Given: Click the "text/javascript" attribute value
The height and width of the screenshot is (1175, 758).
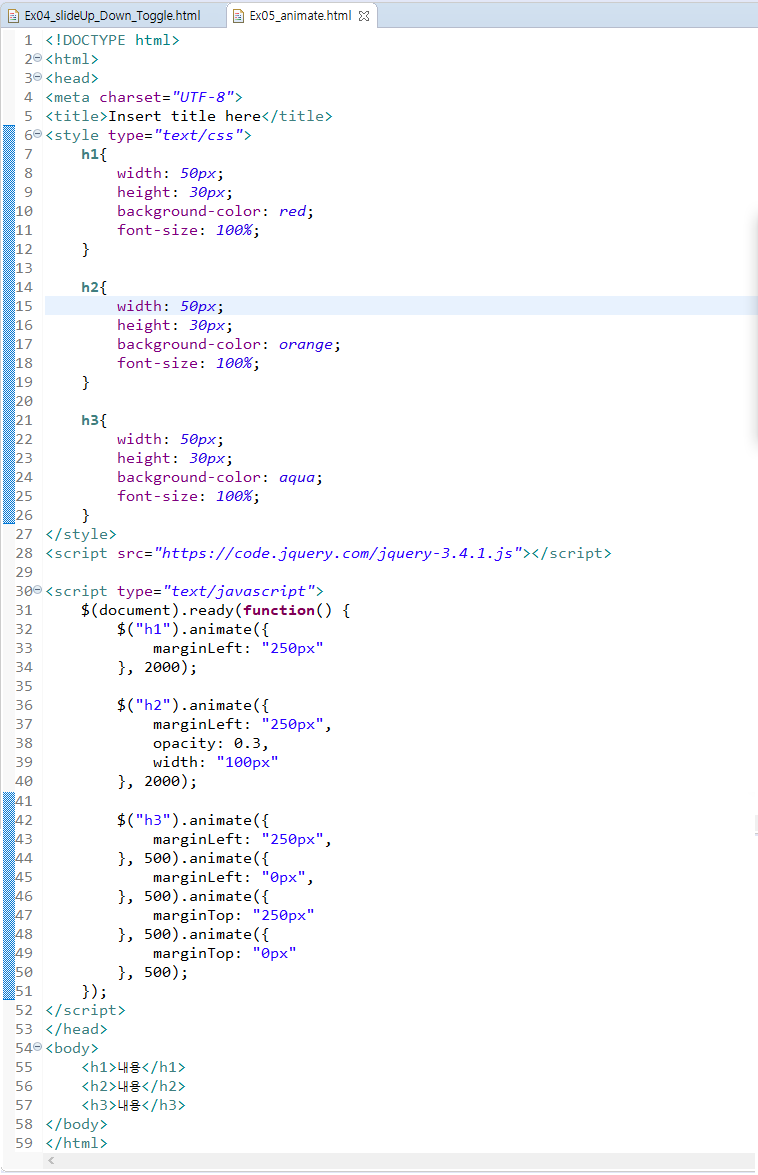Looking at the screenshot, I should pos(239,591).
